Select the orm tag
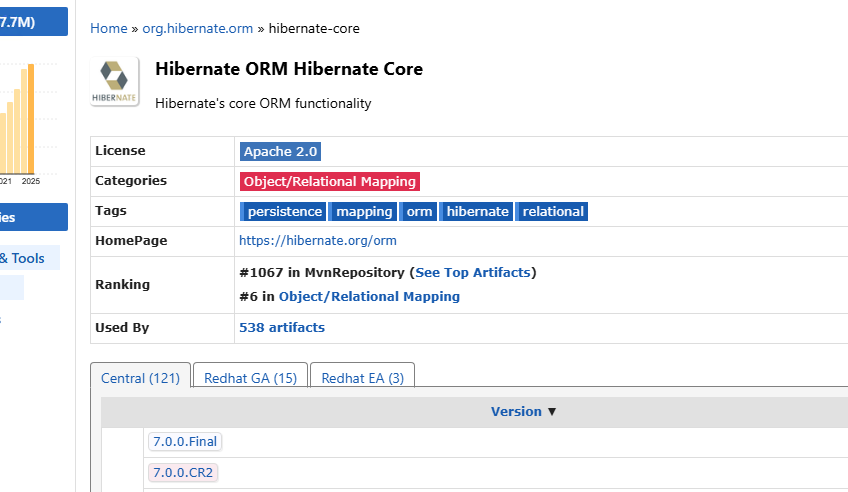Image resolution: width=848 pixels, height=492 pixels. [x=418, y=211]
